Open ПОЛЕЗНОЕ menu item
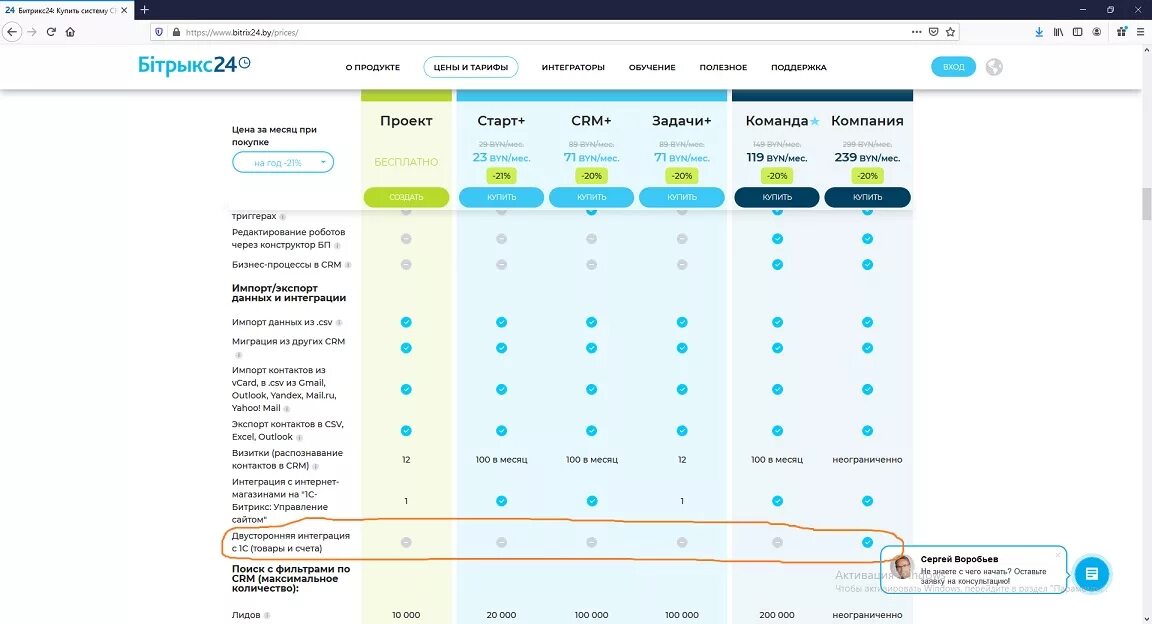1152x624 pixels. [x=723, y=67]
